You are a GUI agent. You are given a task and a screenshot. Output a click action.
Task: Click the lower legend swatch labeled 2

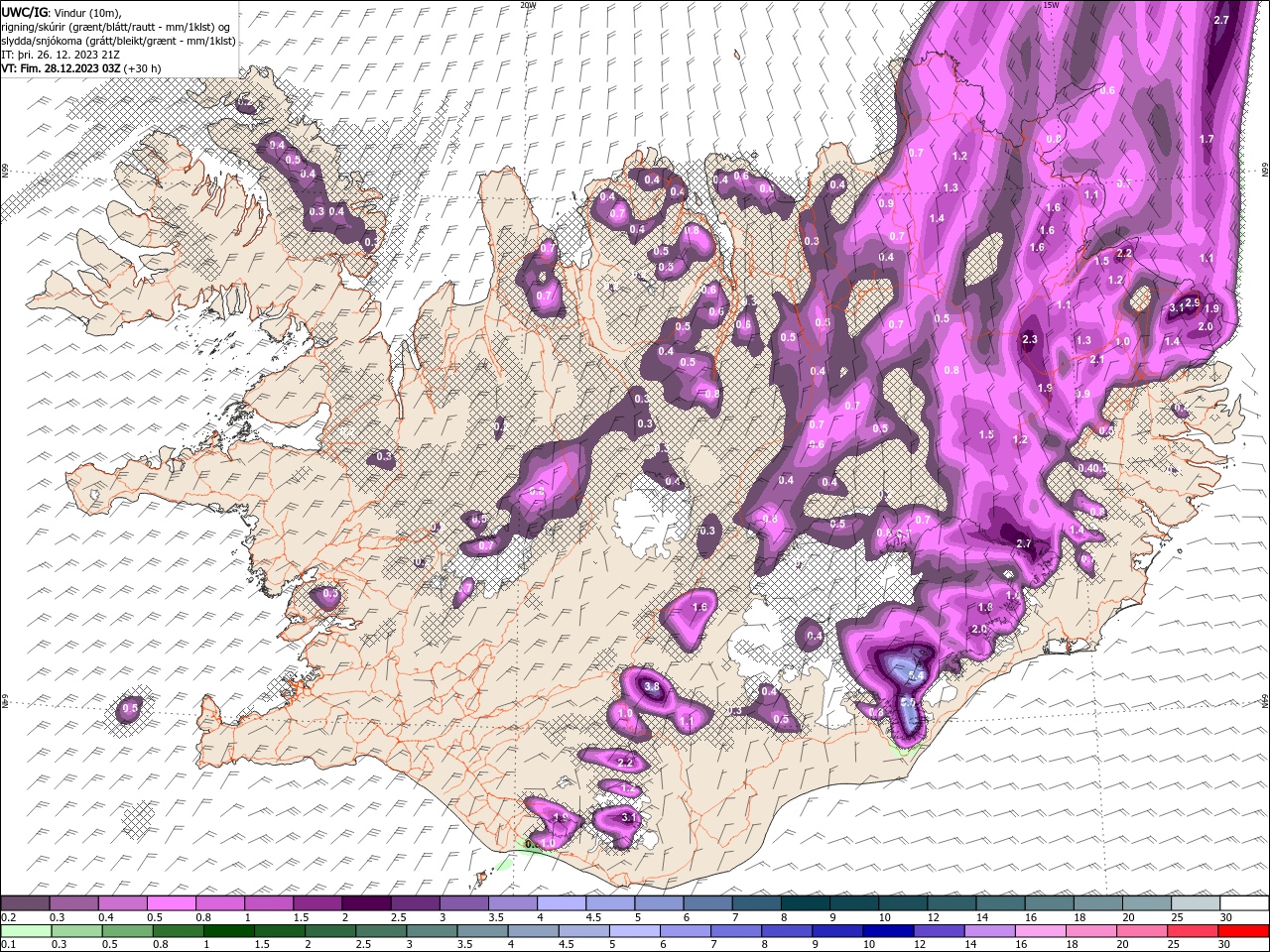pyautogui.click(x=330, y=931)
